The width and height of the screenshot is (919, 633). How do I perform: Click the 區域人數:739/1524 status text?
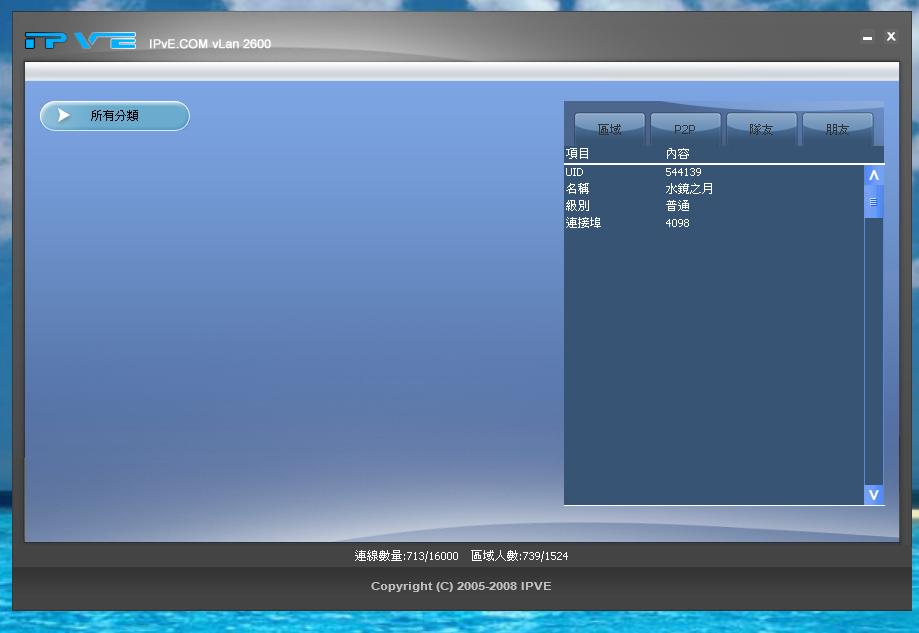[x=519, y=556]
